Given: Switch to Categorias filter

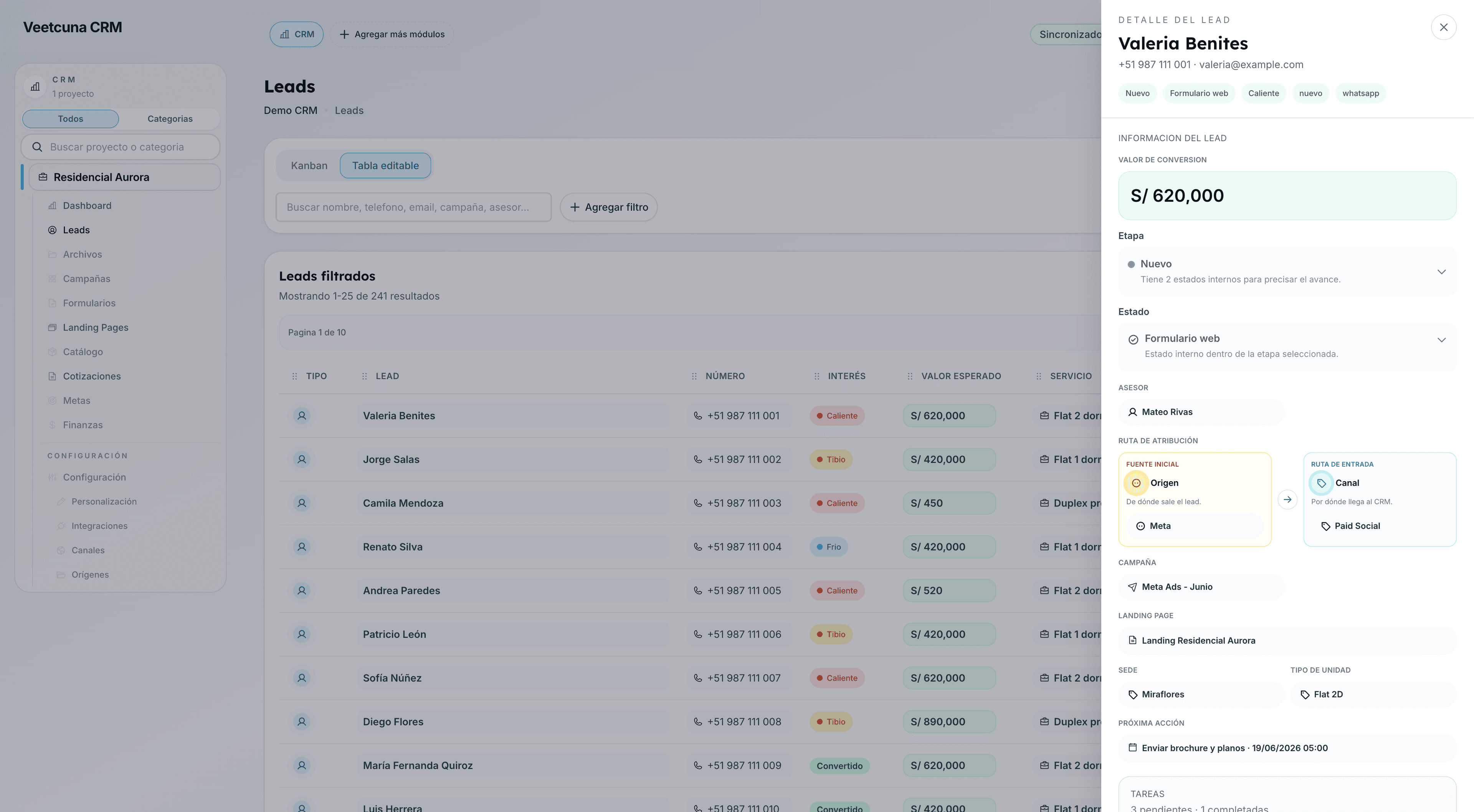Looking at the screenshot, I should click(170, 119).
